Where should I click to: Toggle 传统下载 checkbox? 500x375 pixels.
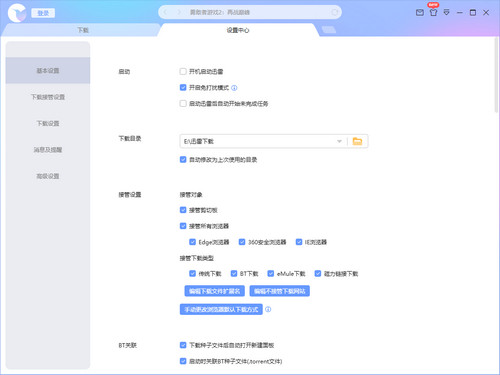pos(192,274)
